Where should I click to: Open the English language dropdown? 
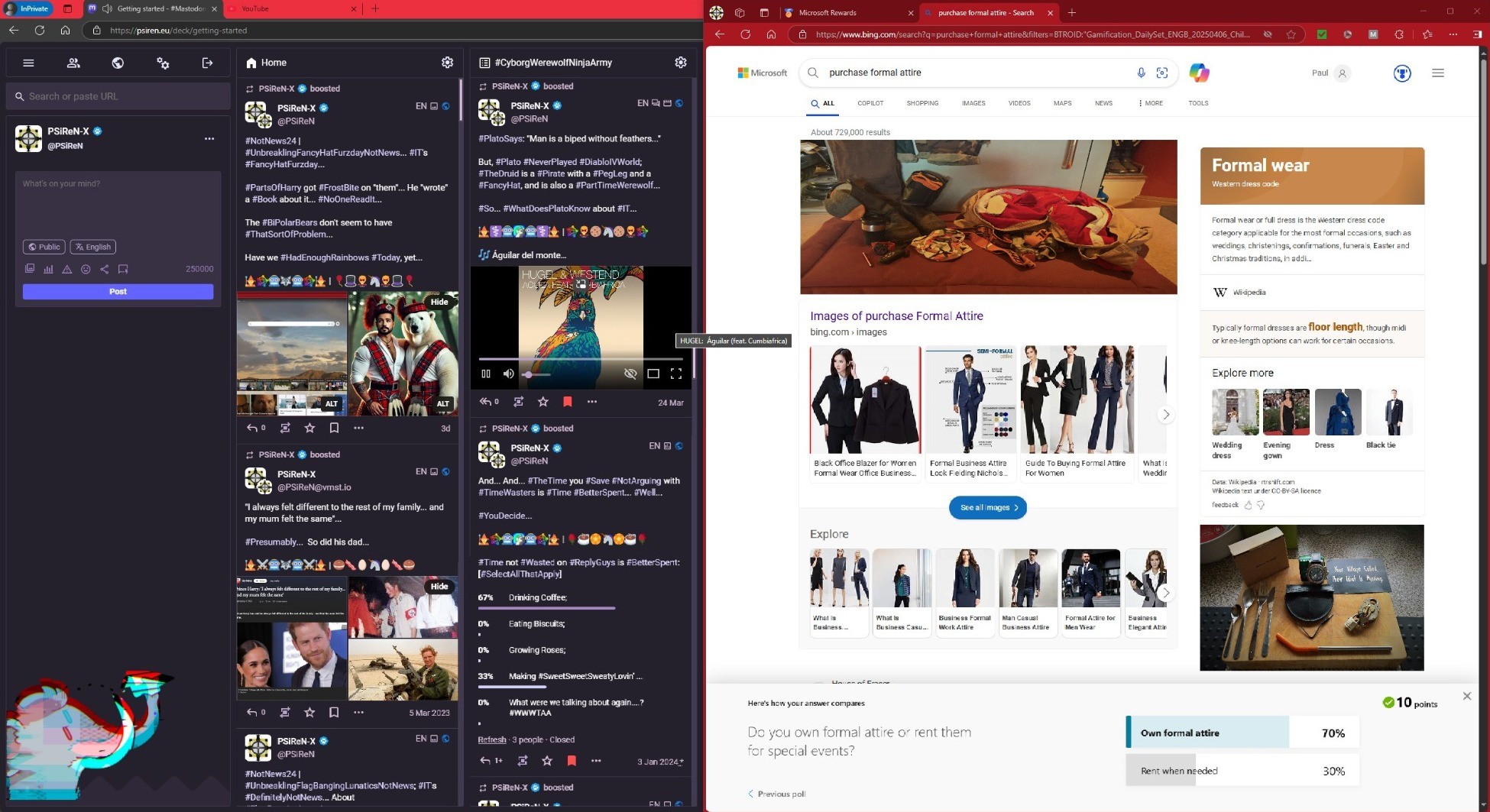pyautogui.click(x=93, y=247)
